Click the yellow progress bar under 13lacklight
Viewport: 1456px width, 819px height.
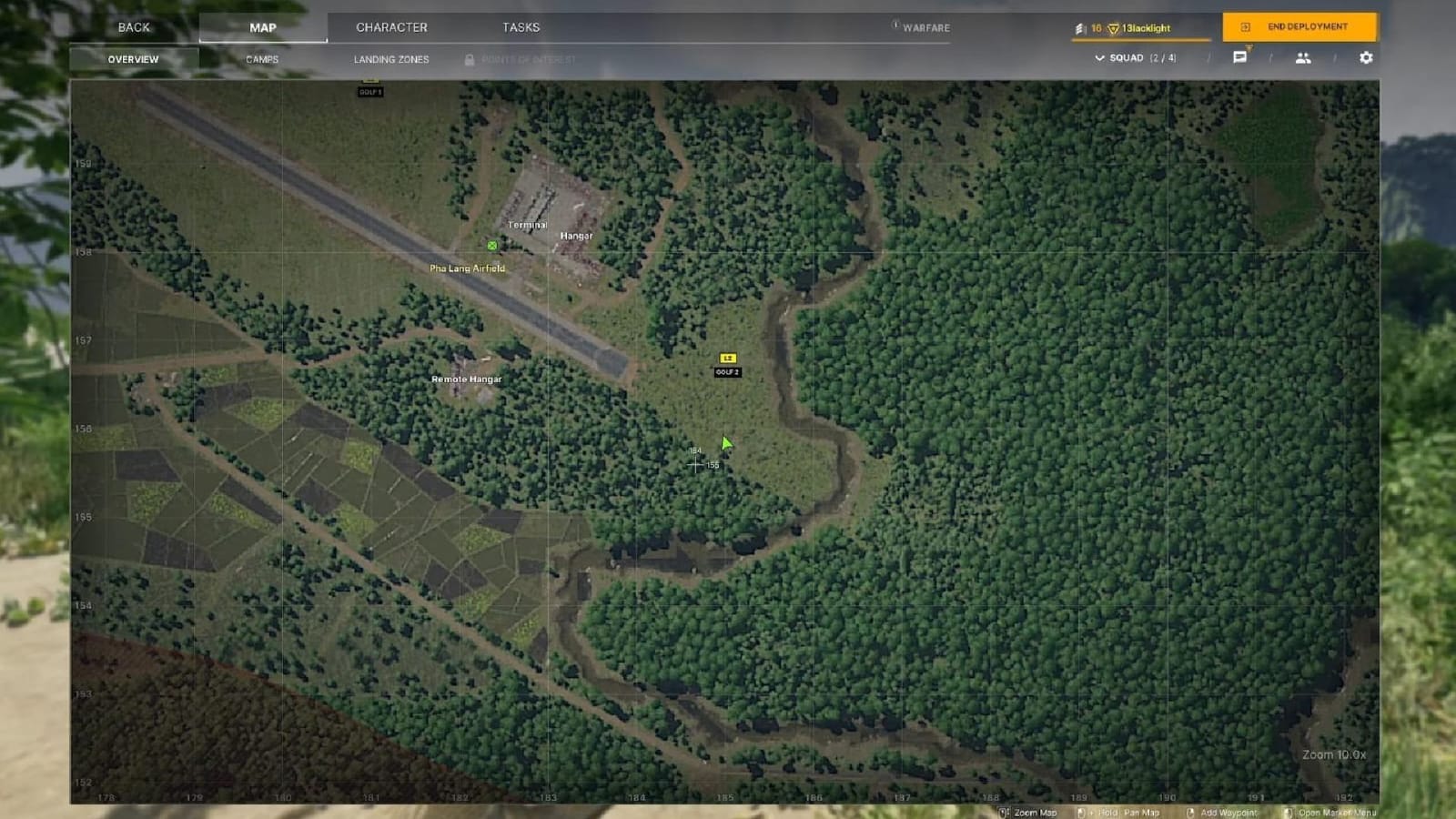(1142, 40)
